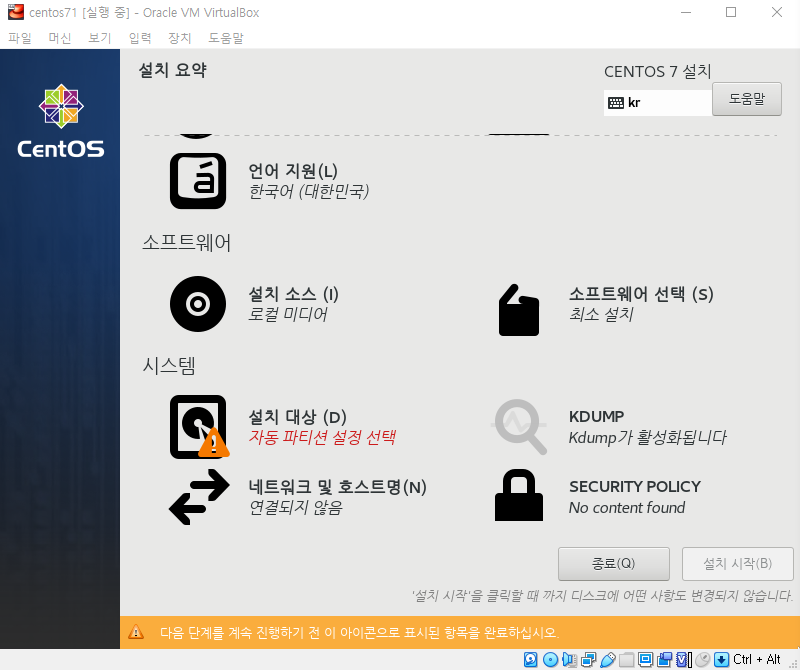The width and height of the screenshot is (800, 670).
Task: Click the 종료(Q) quit button
Action: 613,564
